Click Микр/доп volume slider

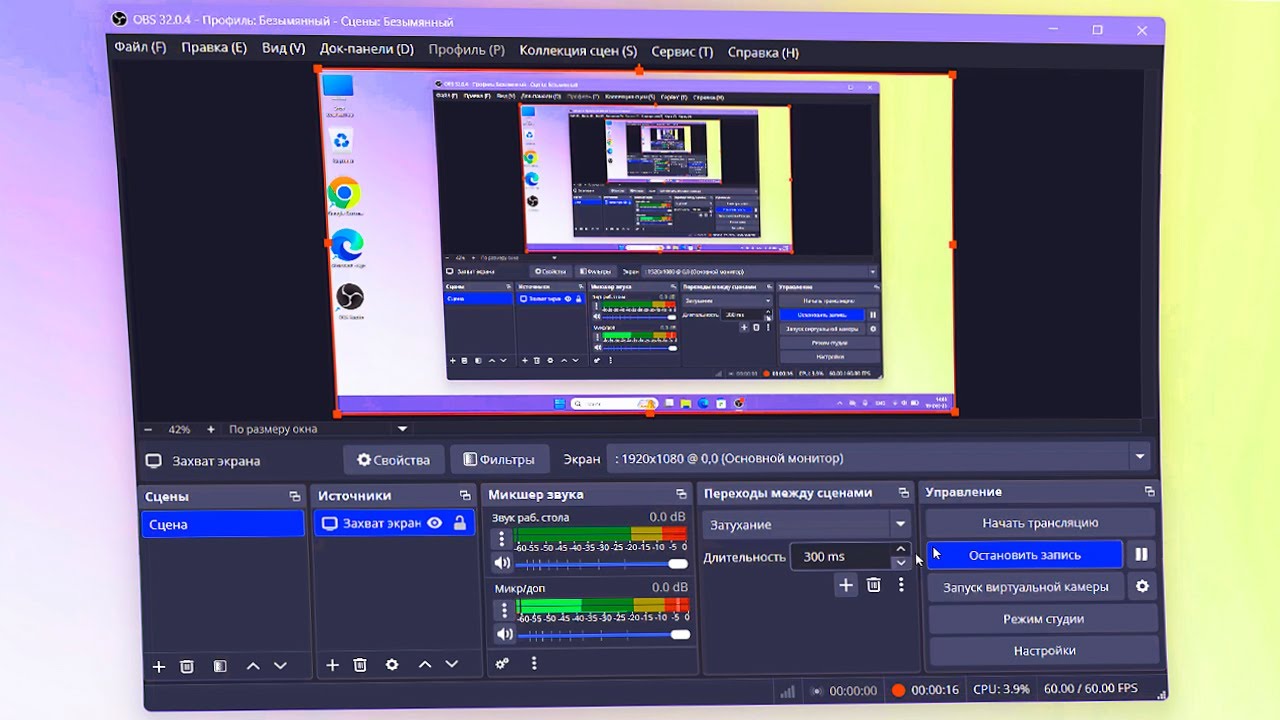604,635
